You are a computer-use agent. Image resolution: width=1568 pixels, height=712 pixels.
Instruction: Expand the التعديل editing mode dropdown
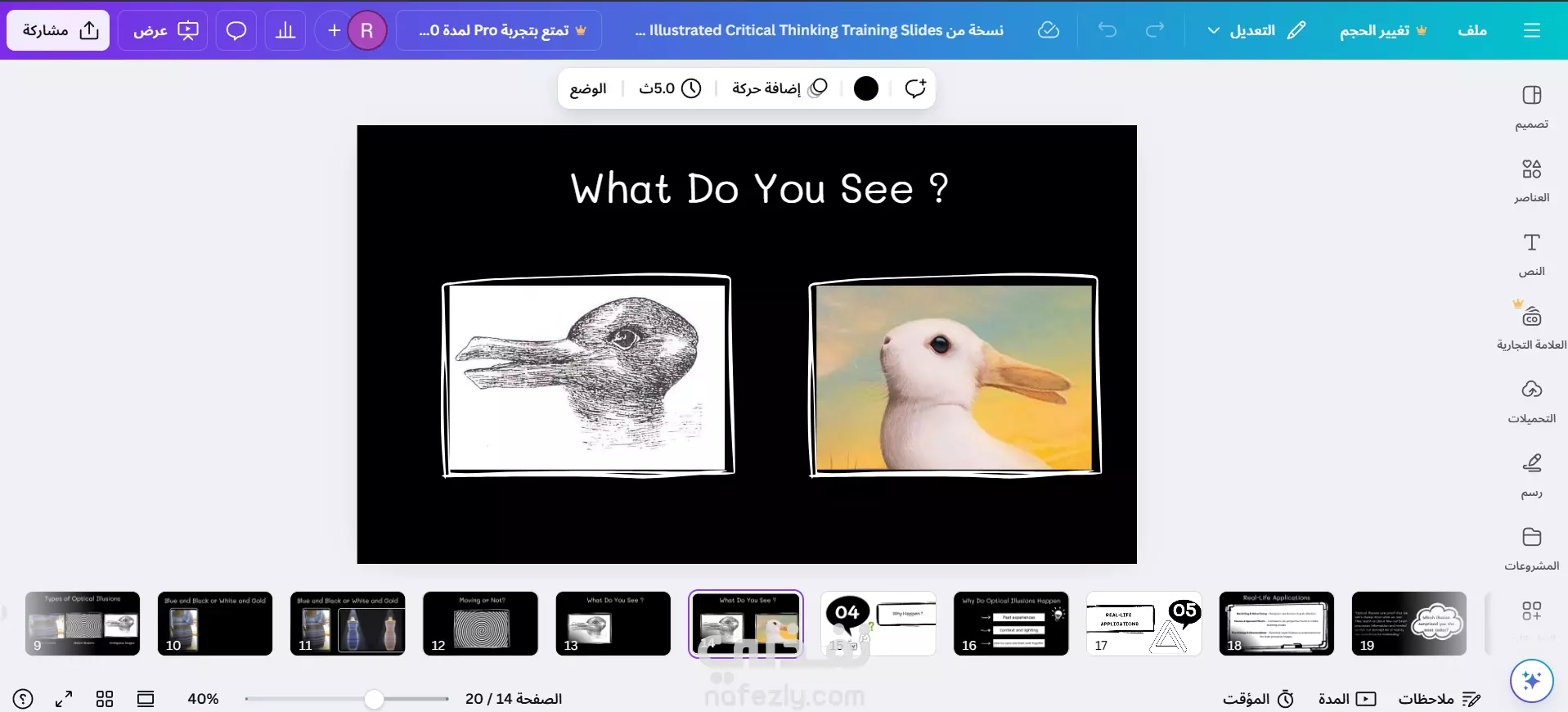(1256, 30)
